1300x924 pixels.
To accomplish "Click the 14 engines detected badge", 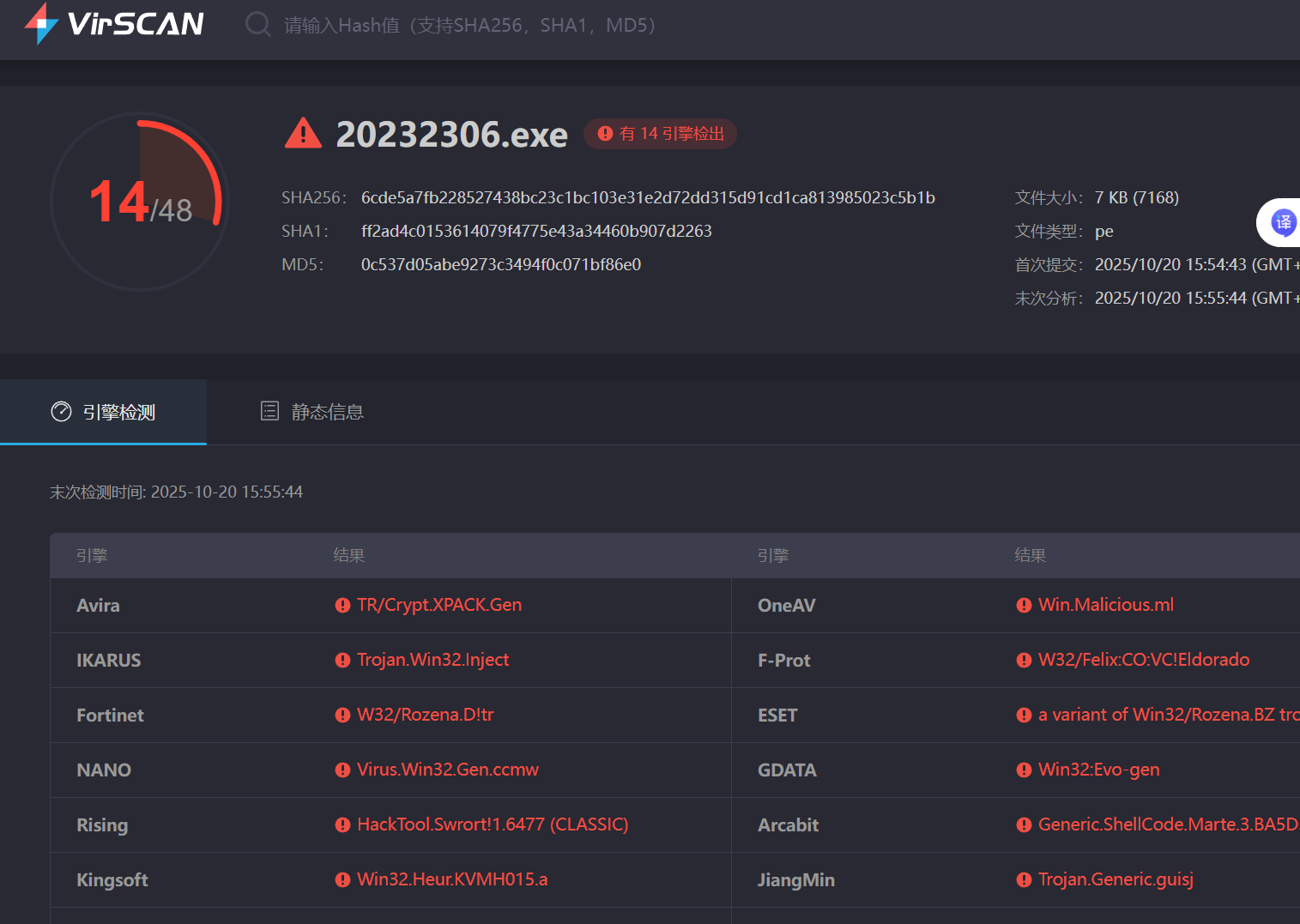I will coord(660,134).
